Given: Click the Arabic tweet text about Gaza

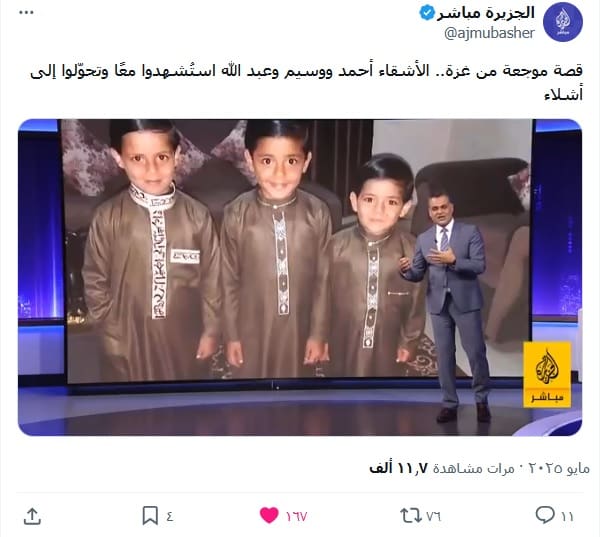Looking at the screenshot, I should 306,82.
